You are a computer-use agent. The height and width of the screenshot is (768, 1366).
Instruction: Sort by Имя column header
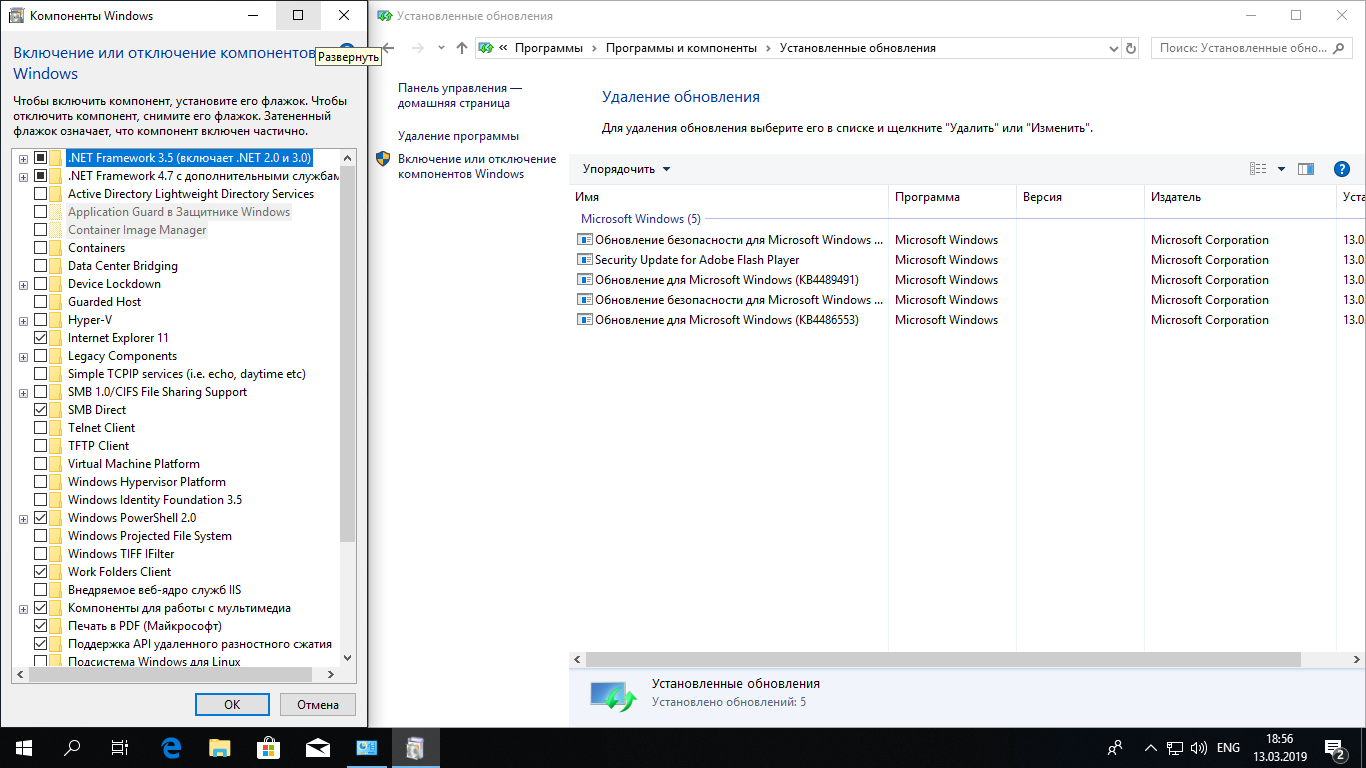[729, 197]
